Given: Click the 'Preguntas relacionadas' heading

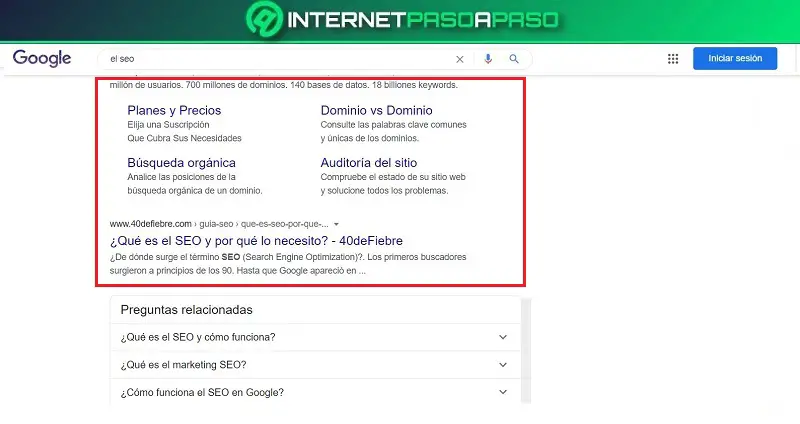Looking at the screenshot, I should [186, 310].
